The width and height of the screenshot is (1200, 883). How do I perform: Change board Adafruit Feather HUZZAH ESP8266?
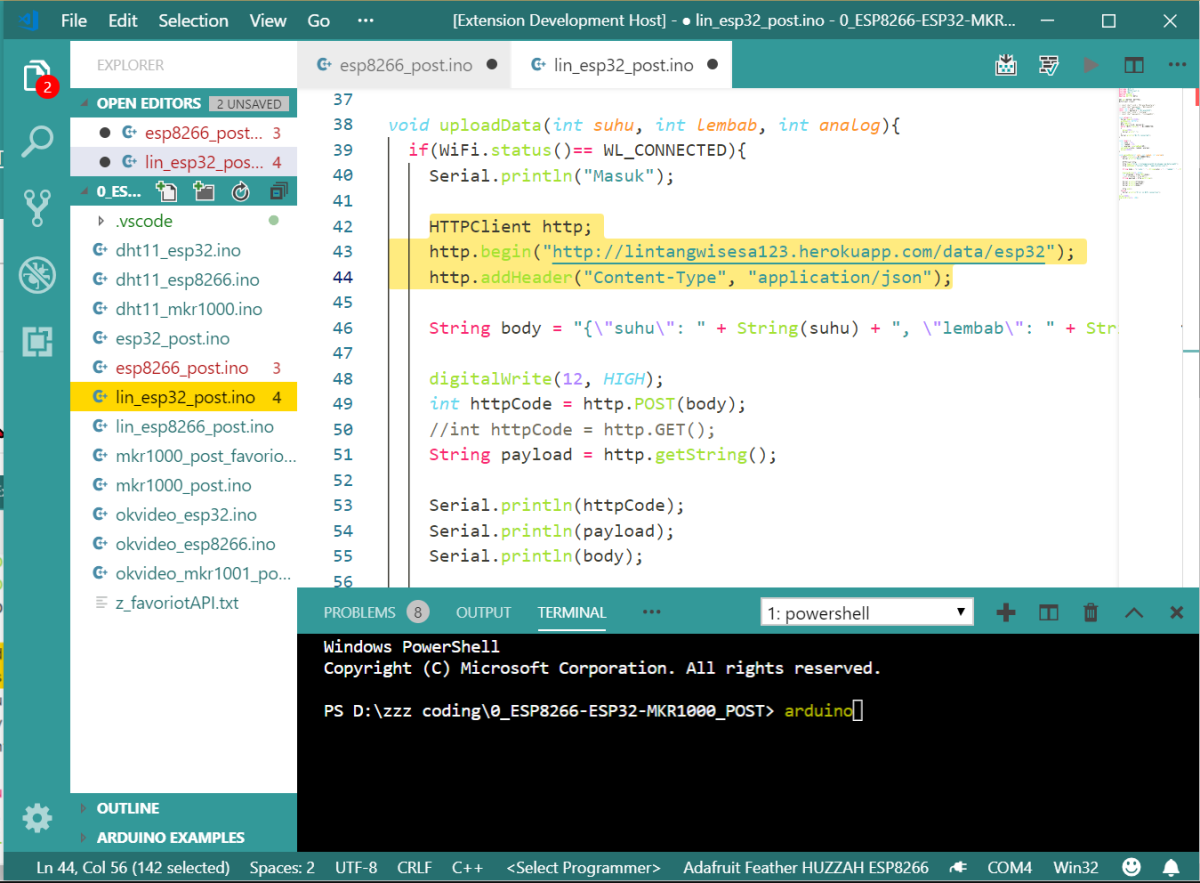pos(806,867)
